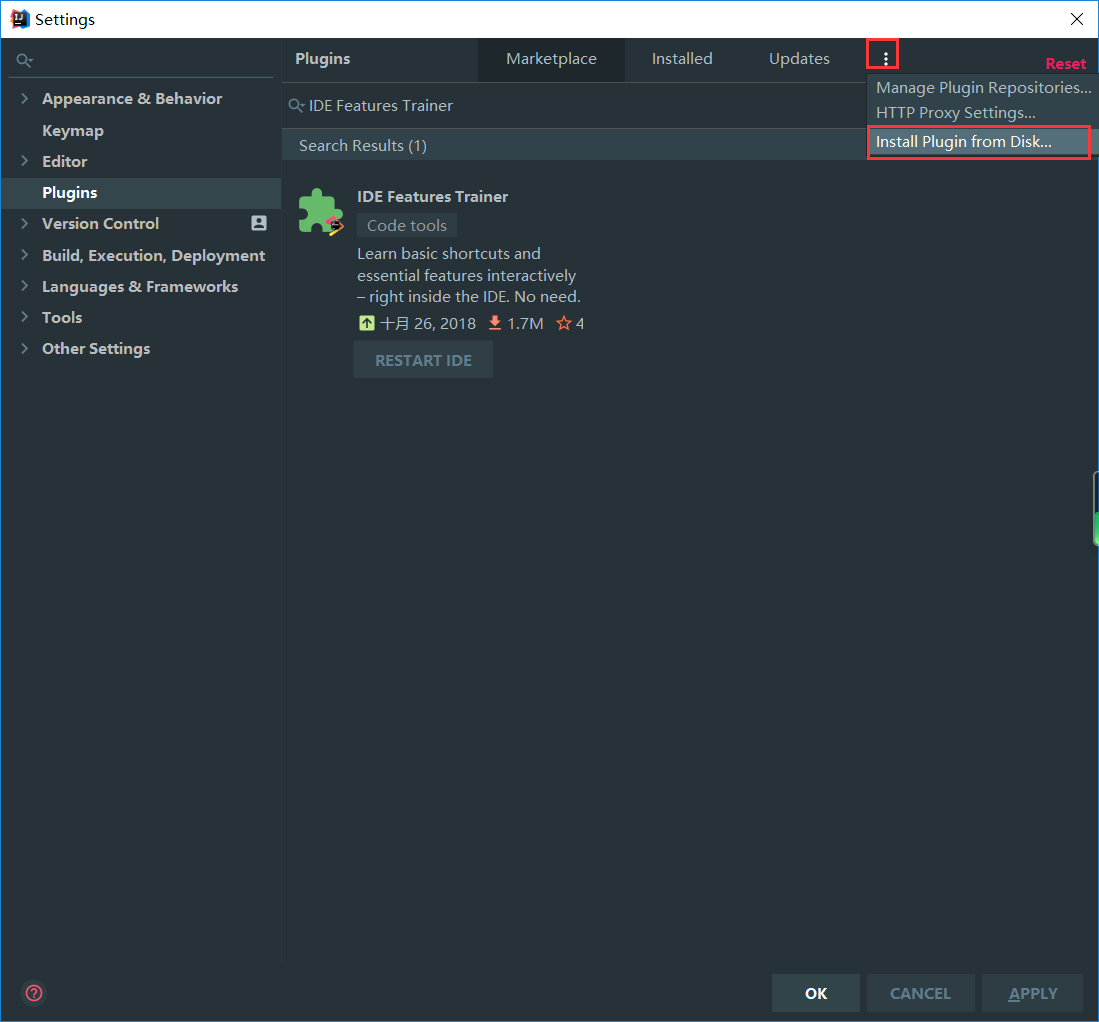Click the Code tools tag on the plugin
Screen dimensions: 1099x1022
[x=406, y=225]
